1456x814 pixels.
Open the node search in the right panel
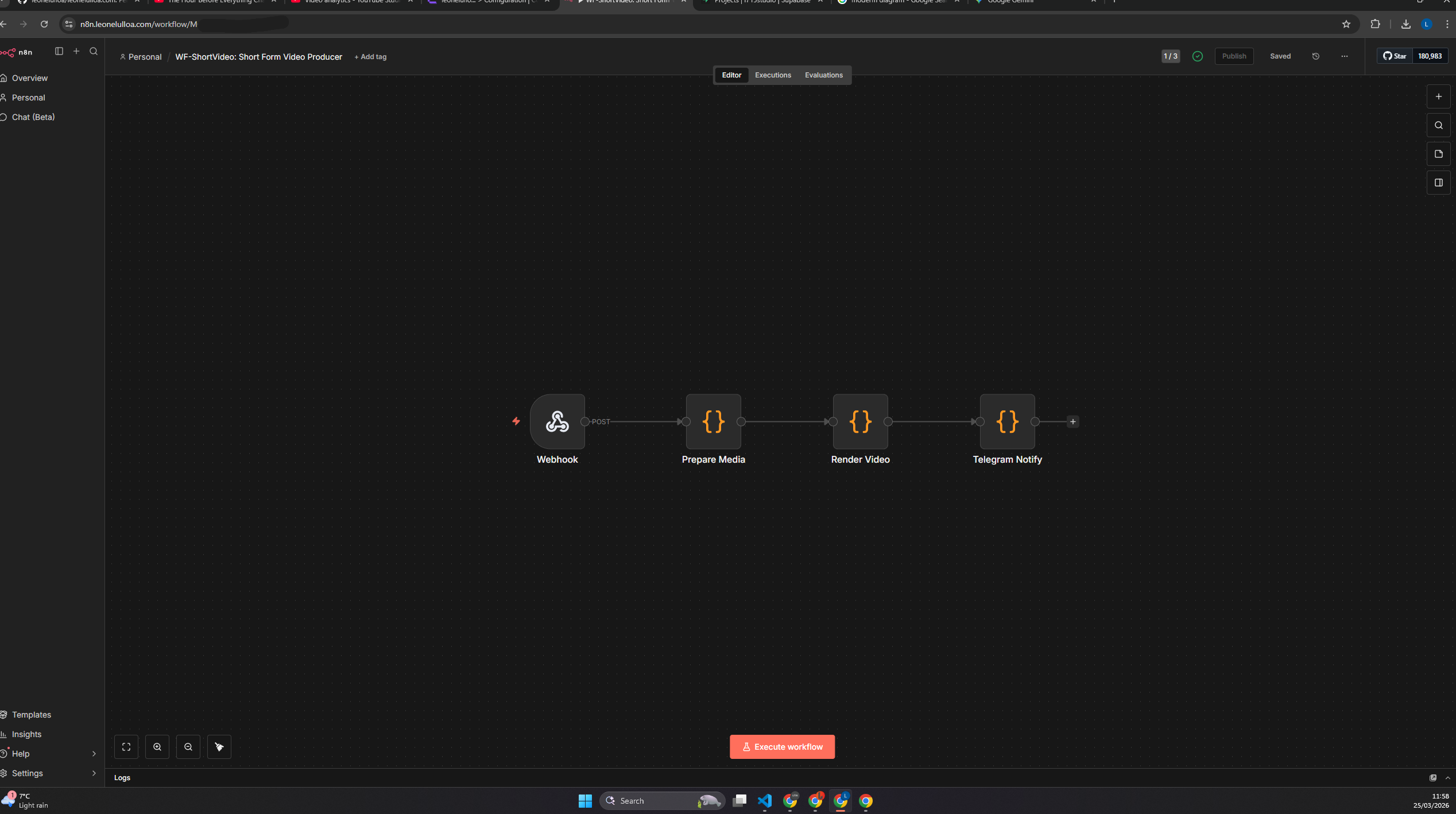click(x=1439, y=125)
